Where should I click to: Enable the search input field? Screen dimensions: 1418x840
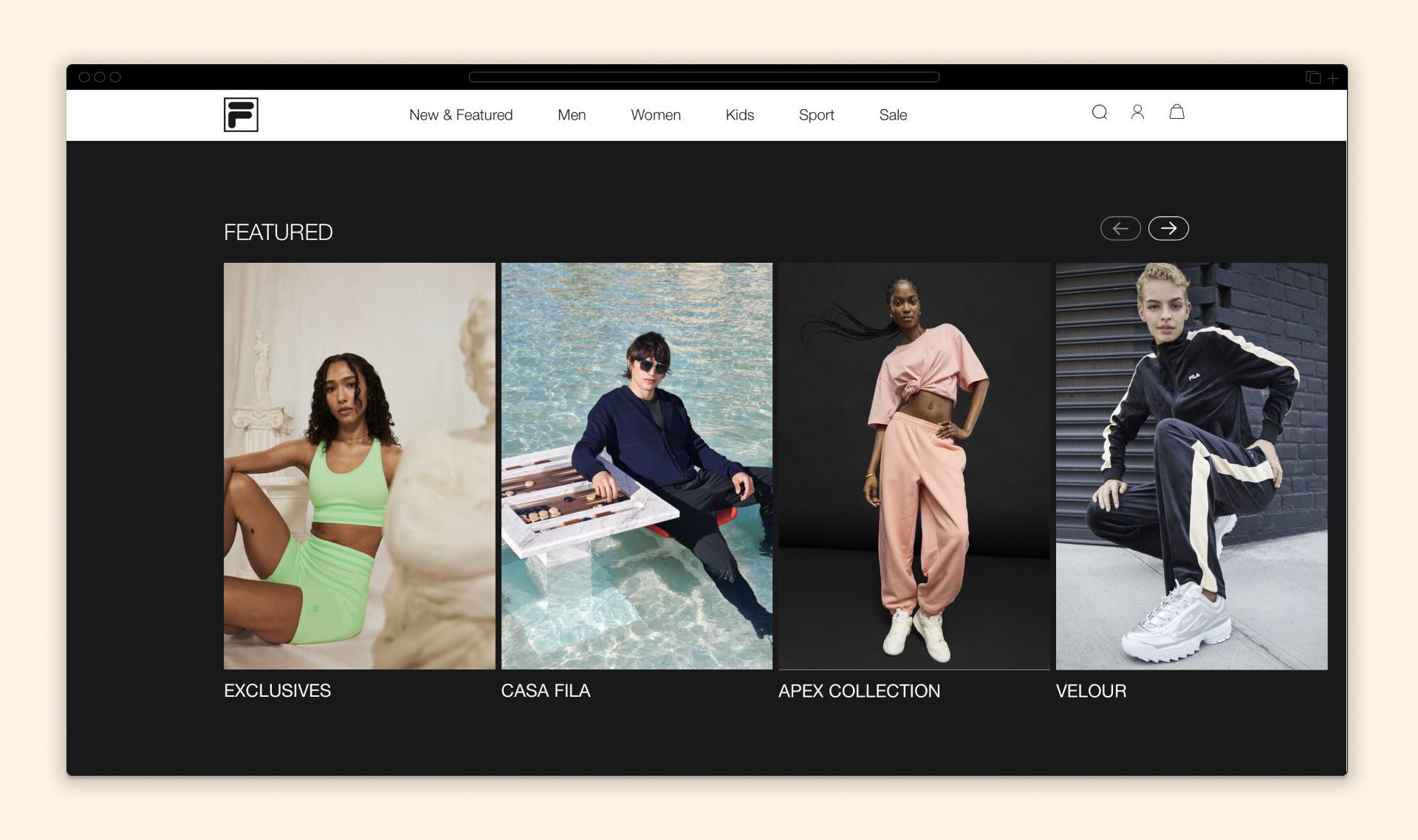pos(1098,112)
